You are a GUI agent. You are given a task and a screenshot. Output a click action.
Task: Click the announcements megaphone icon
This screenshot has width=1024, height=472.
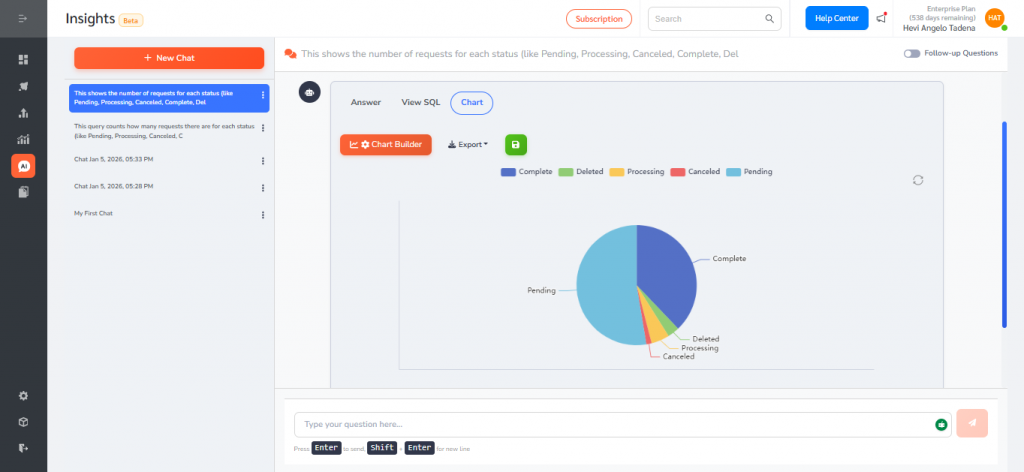pos(881,18)
